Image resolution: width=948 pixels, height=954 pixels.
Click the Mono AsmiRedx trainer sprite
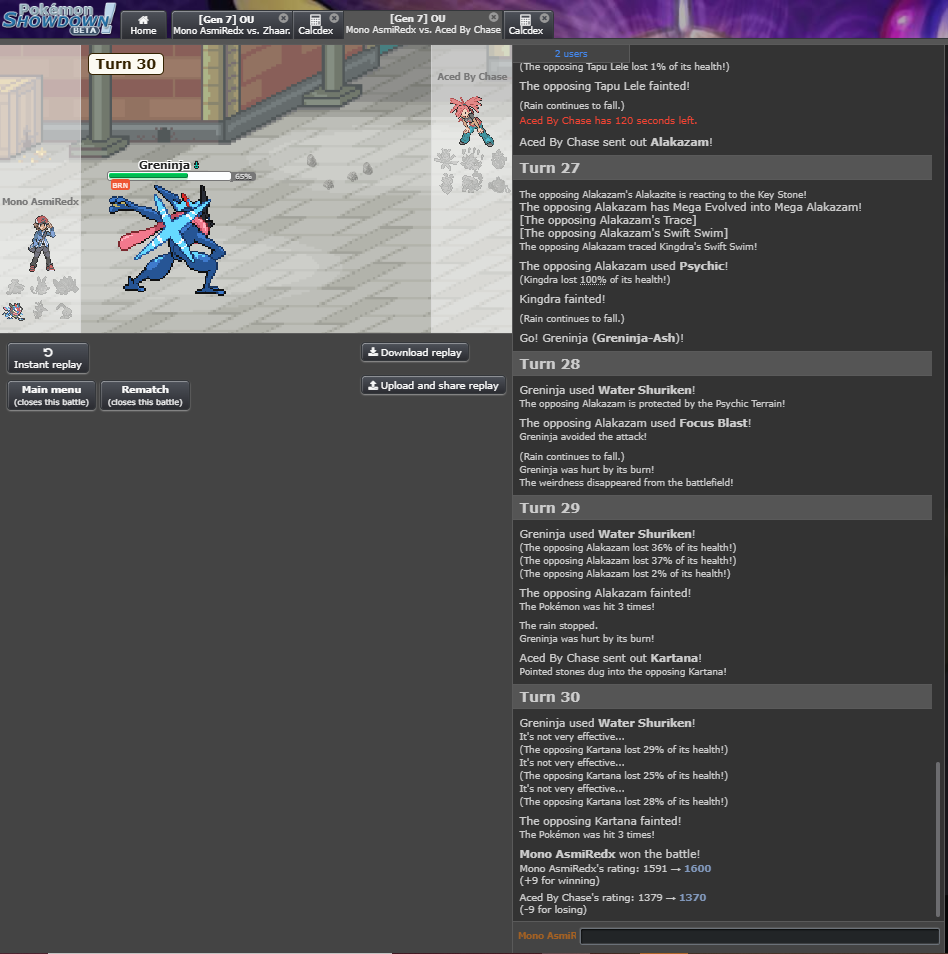click(42, 243)
